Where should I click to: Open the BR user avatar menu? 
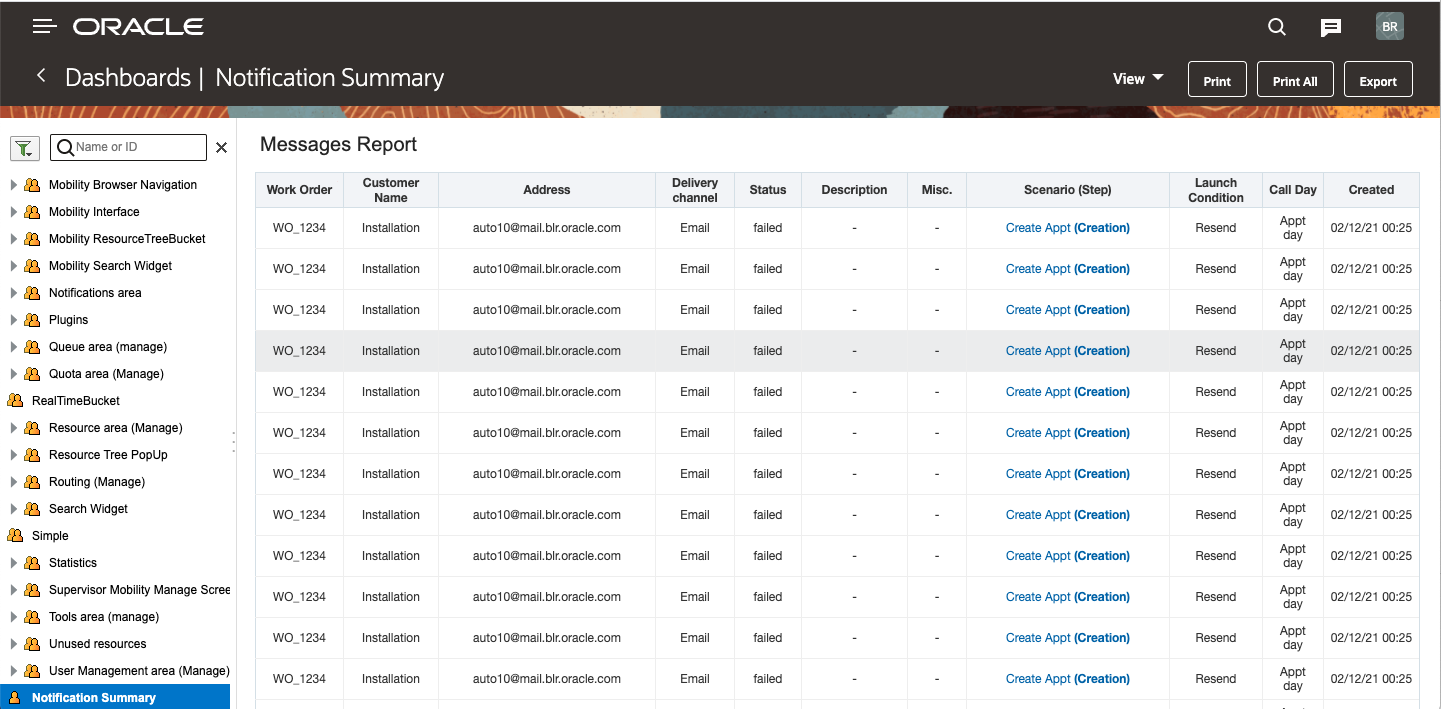pyautogui.click(x=1389, y=27)
